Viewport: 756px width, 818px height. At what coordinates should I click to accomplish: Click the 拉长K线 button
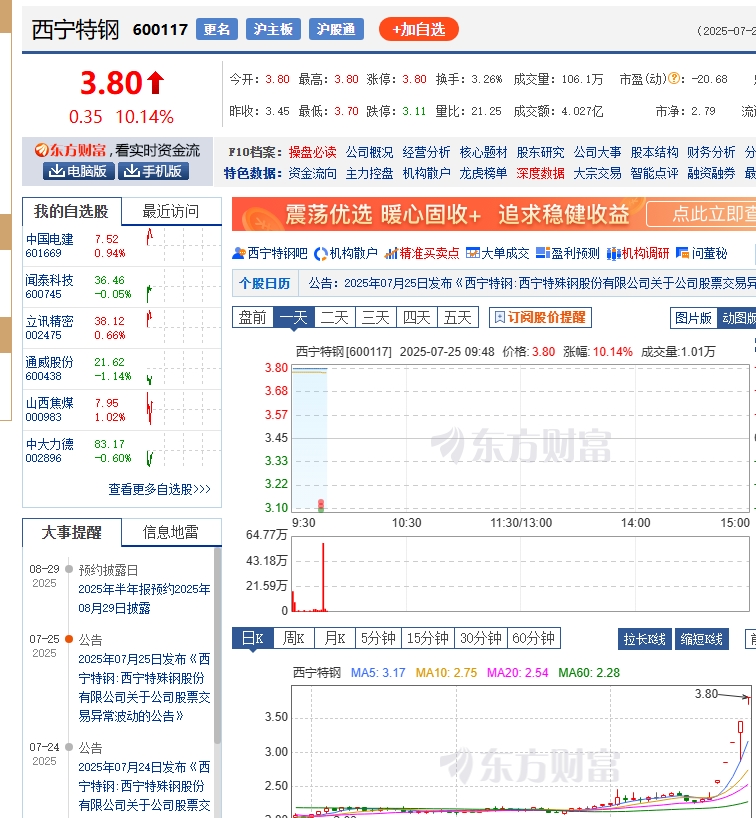[x=645, y=639]
